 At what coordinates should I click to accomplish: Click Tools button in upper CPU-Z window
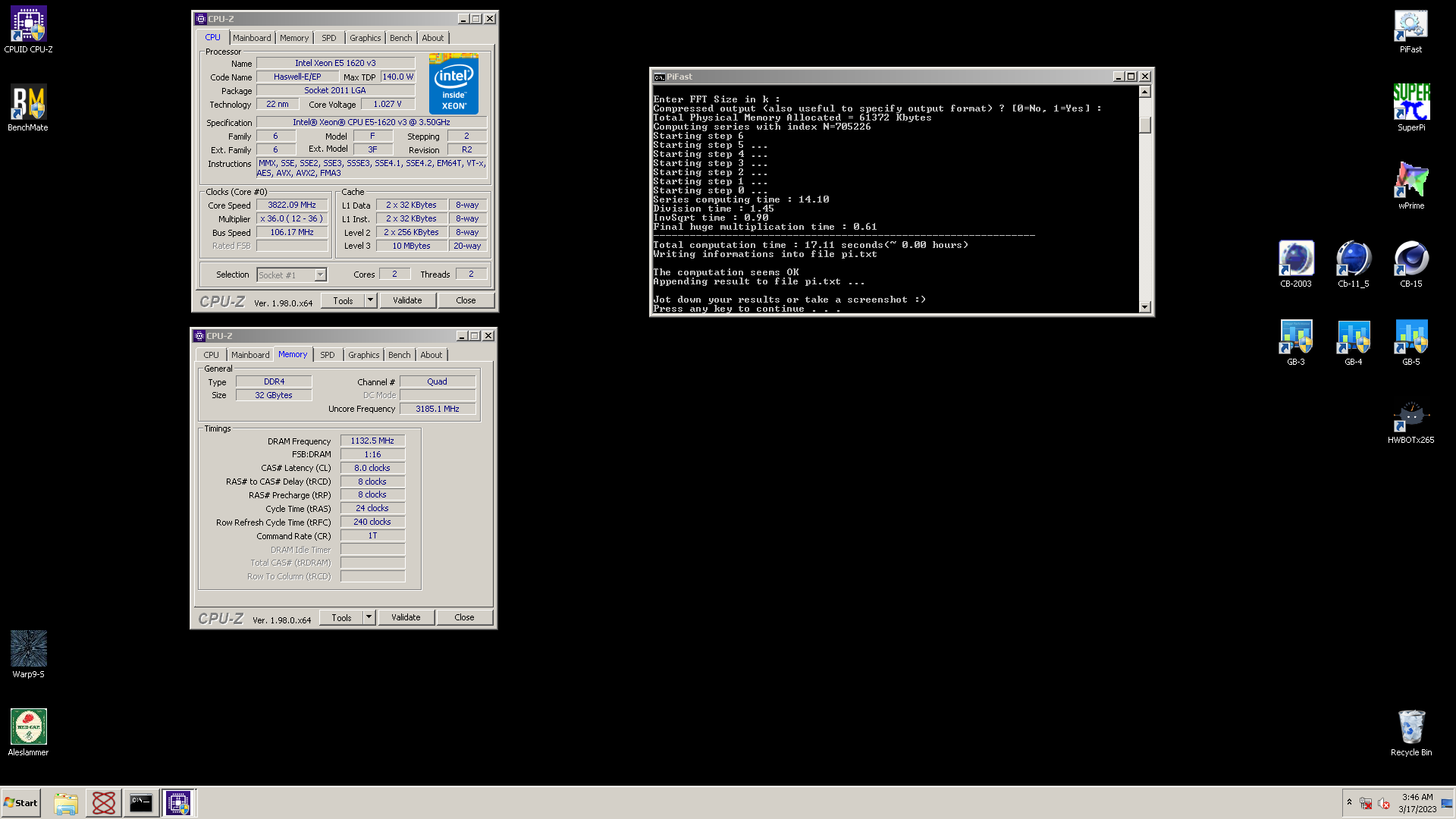click(343, 301)
